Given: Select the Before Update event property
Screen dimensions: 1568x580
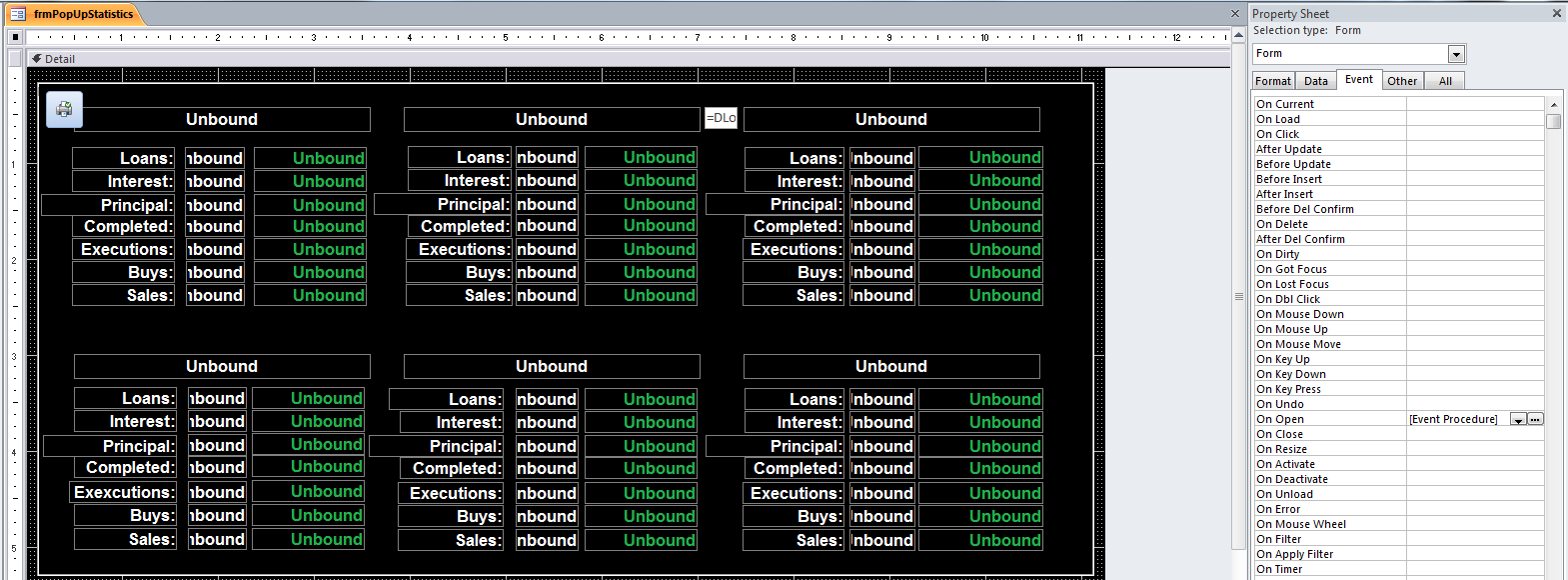Looking at the screenshot, I should click(x=1399, y=164).
